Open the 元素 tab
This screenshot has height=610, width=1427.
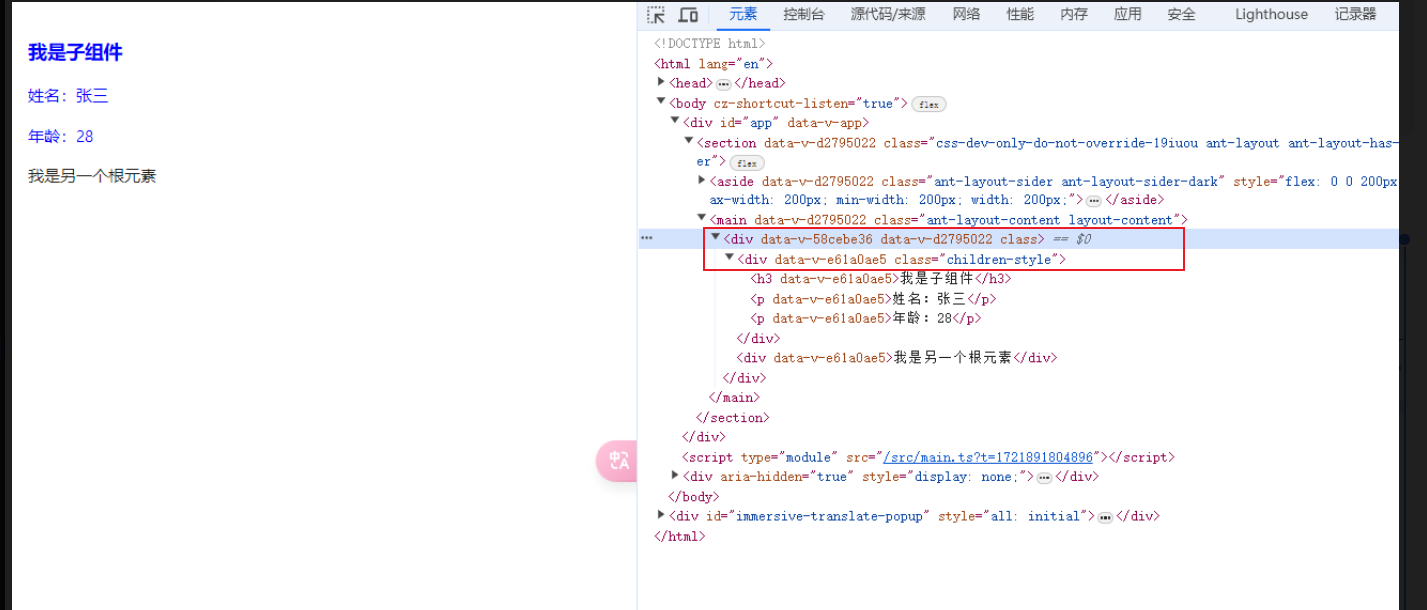click(x=743, y=14)
